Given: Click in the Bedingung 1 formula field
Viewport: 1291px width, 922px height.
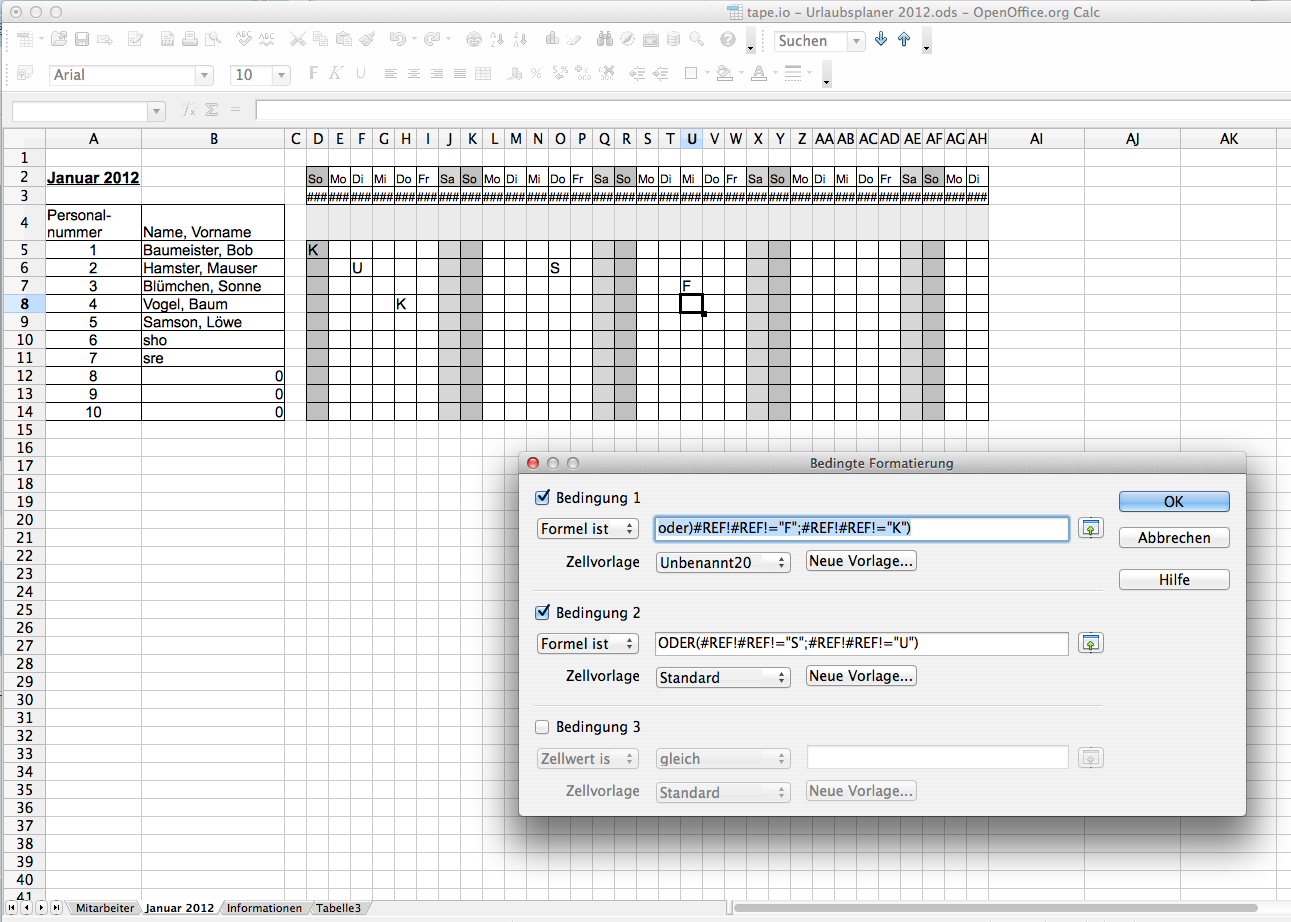Looking at the screenshot, I should coord(861,528).
